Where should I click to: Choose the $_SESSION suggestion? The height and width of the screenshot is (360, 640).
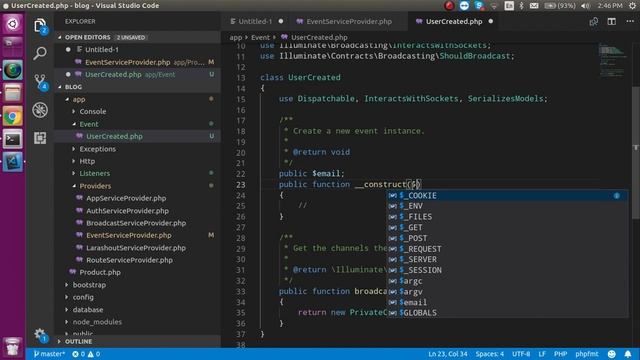click(507, 270)
